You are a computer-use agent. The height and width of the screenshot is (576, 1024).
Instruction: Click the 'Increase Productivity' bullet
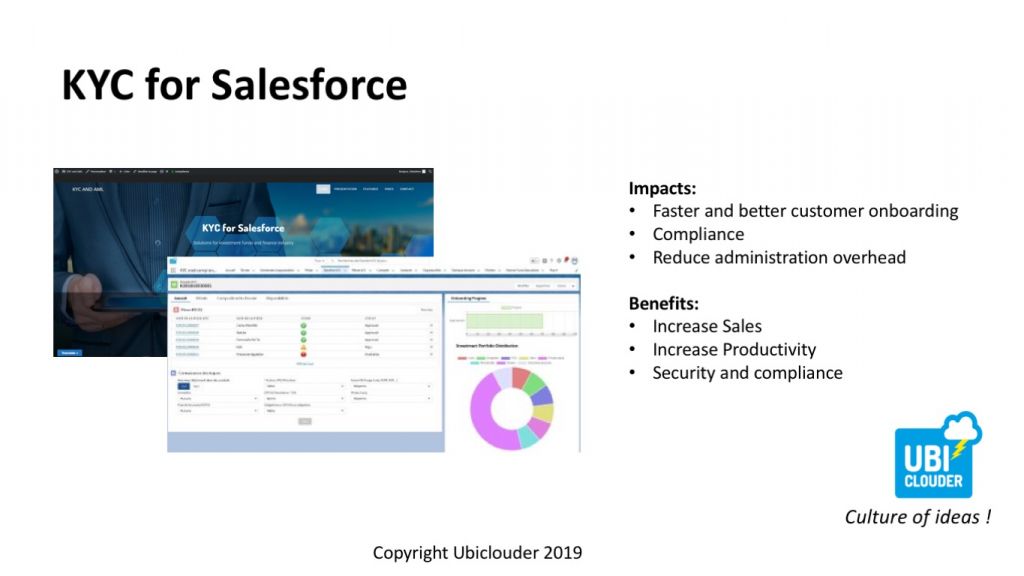pos(734,349)
